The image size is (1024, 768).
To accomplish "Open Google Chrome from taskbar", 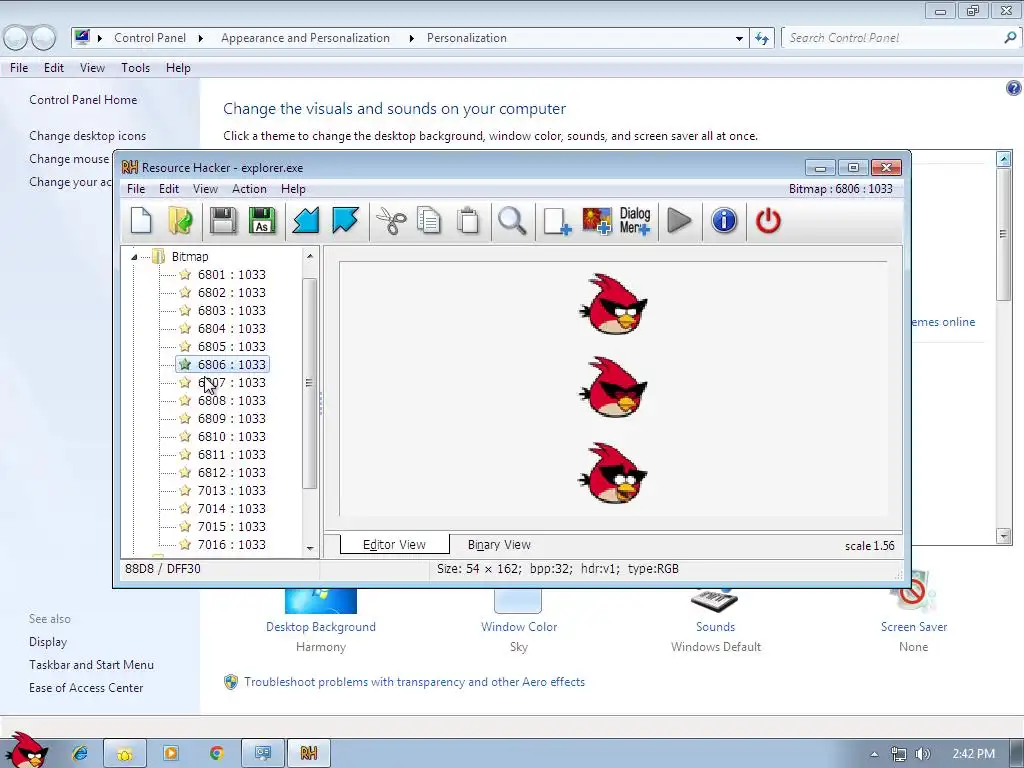I will click(216, 754).
